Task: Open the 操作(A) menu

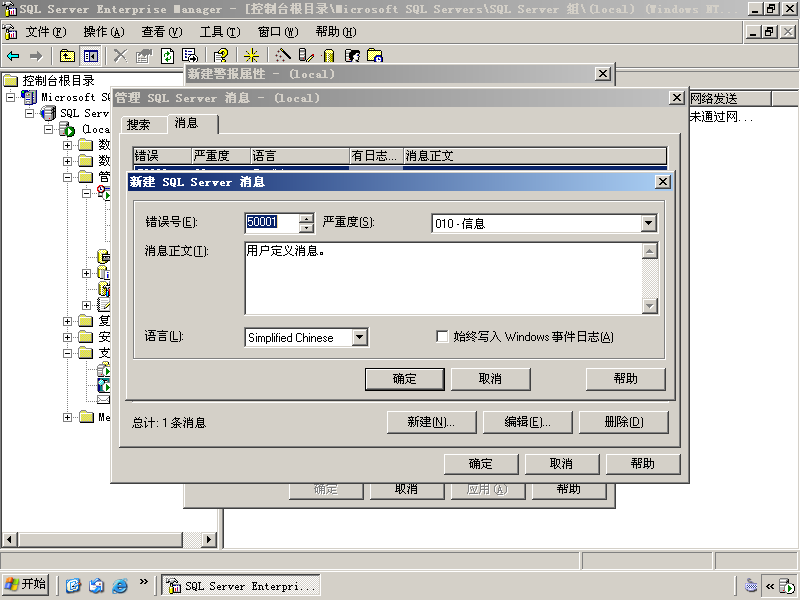Action: click(x=104, y=32)
